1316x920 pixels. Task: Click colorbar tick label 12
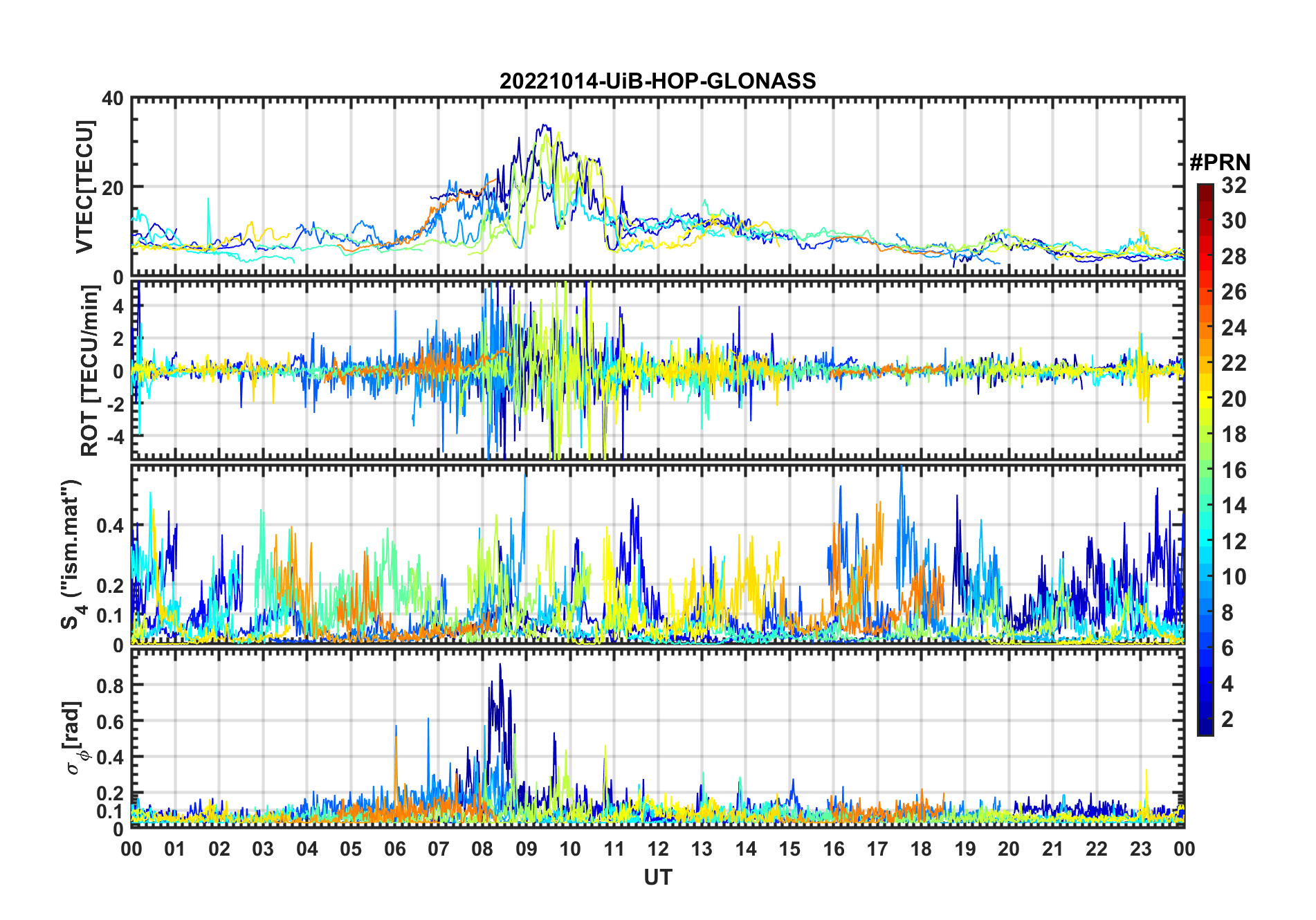pyautogui.click(x=1234, y=542)
